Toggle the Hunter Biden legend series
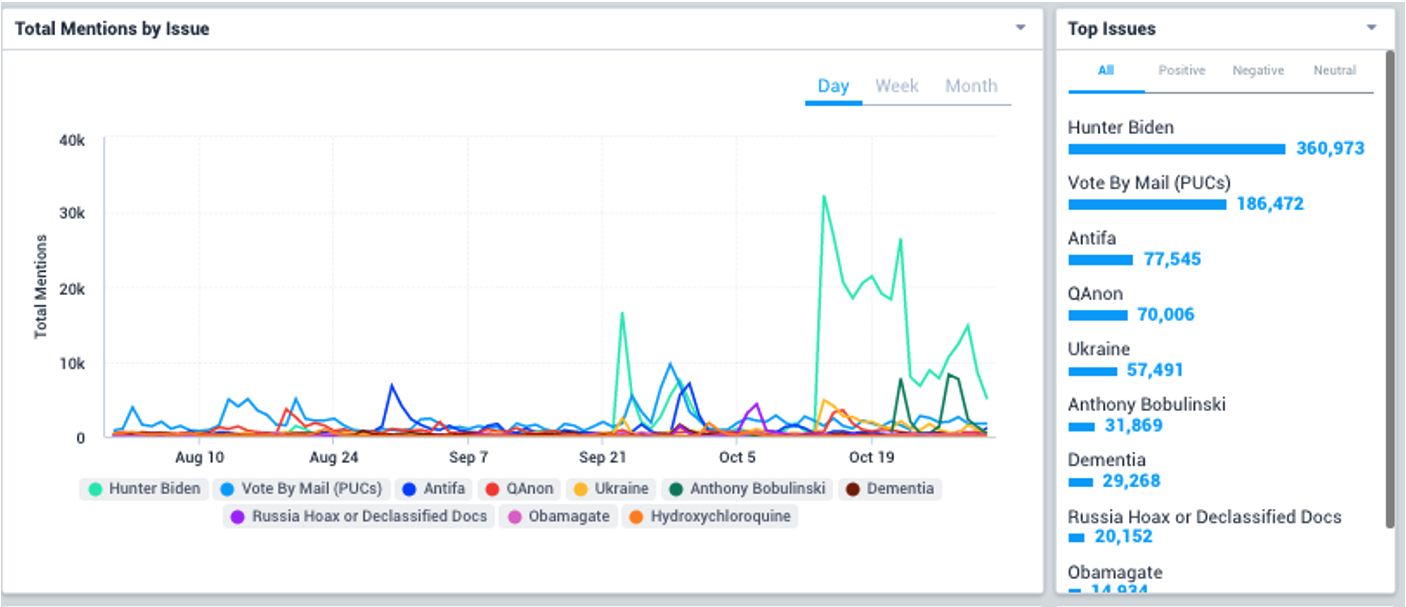1406x607 pixels. 144,489
